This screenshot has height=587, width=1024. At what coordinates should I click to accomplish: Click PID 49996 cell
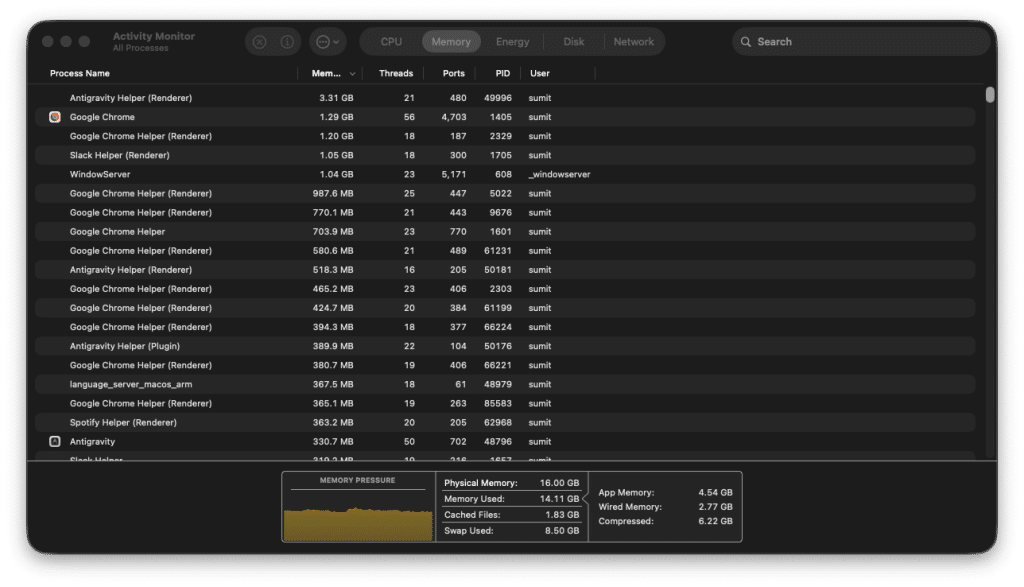click(x=498, y=98)
